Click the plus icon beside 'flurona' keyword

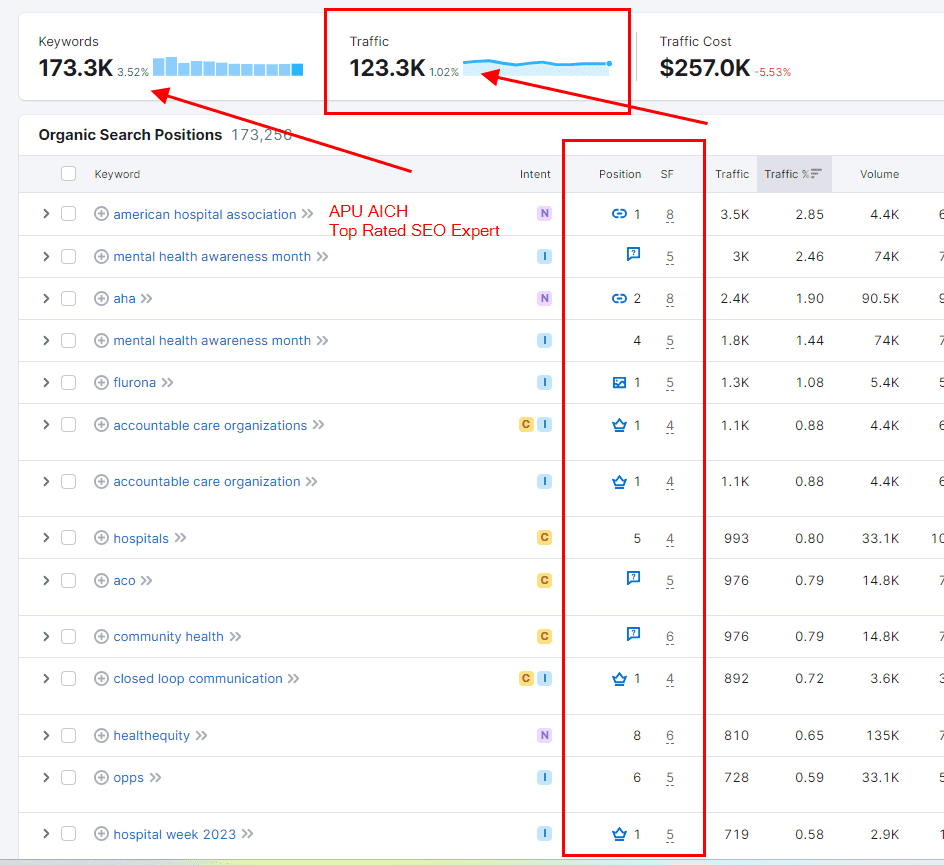[x=101, y=383]
